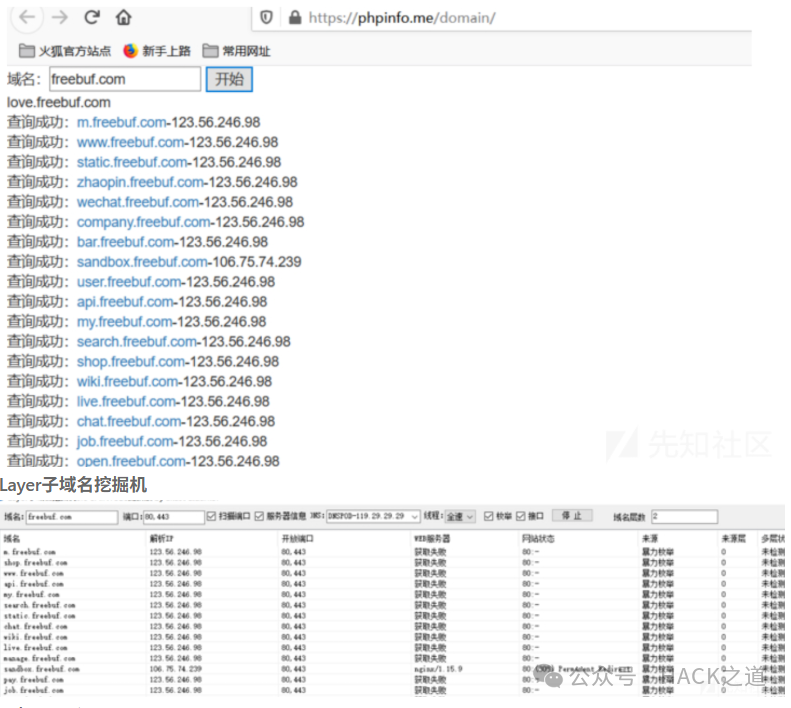Click the 停止 button in Layer
Image resolution: width=791 pixels, height=708 pixels.
click(x=572, y=515)
